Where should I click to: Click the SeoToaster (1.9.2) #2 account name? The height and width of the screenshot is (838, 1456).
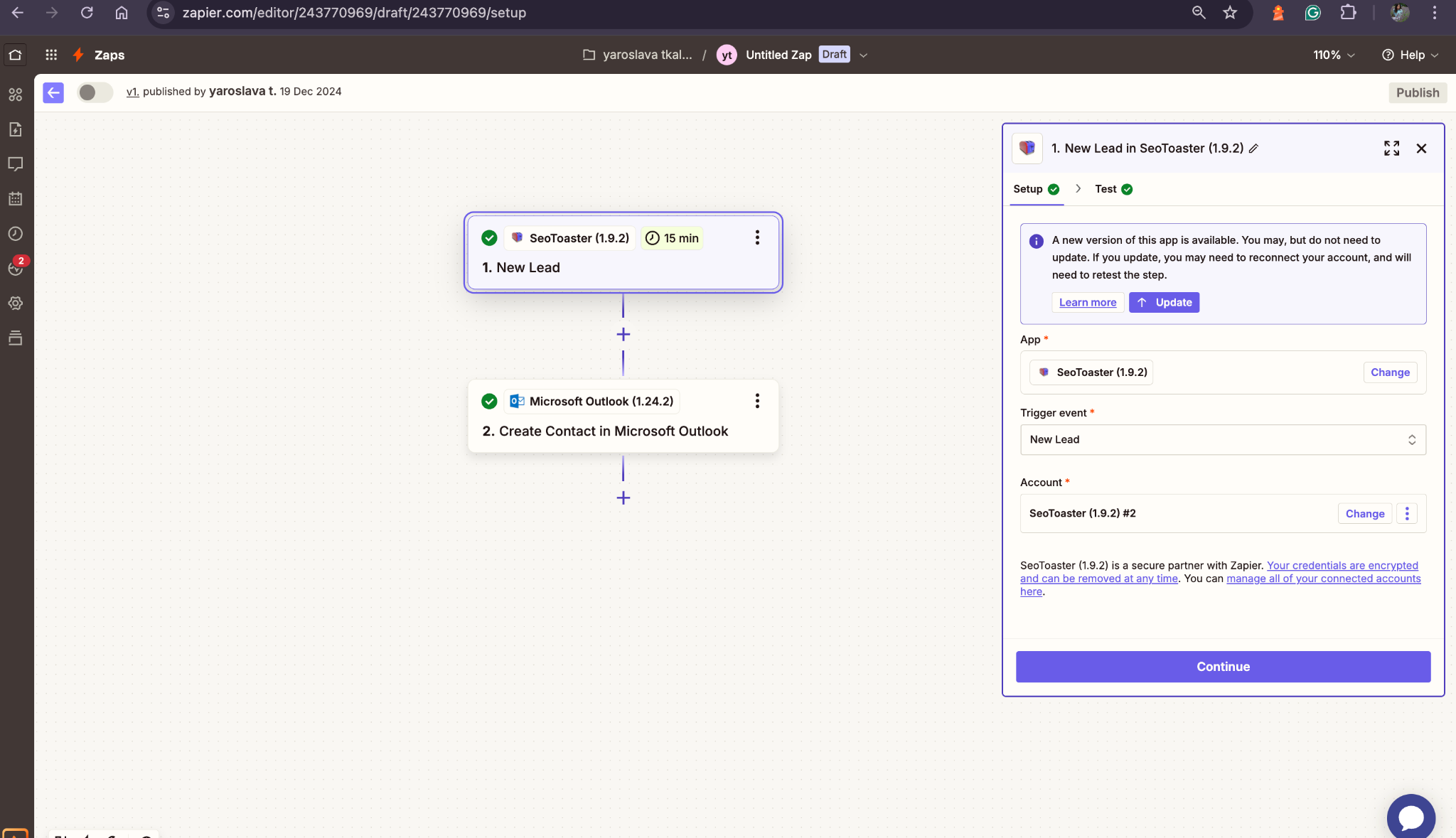1082,513
